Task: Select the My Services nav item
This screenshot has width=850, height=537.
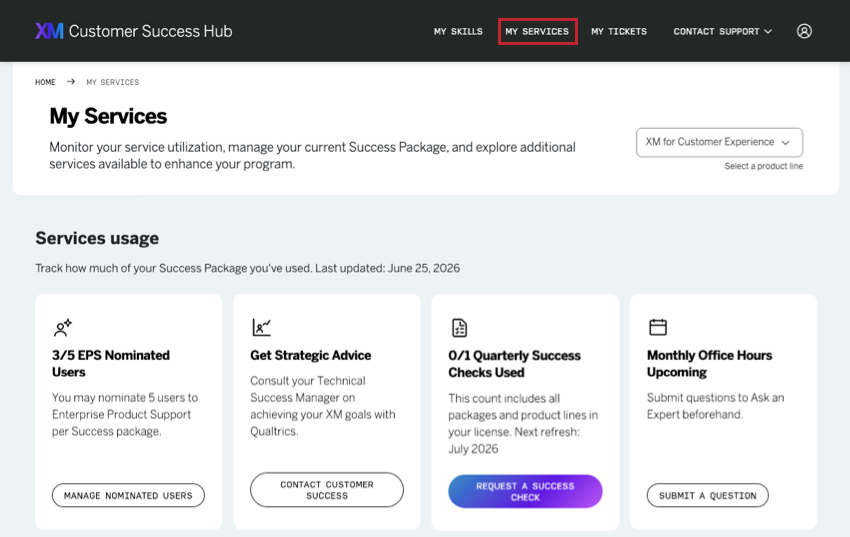Action: tap(537, 31)
